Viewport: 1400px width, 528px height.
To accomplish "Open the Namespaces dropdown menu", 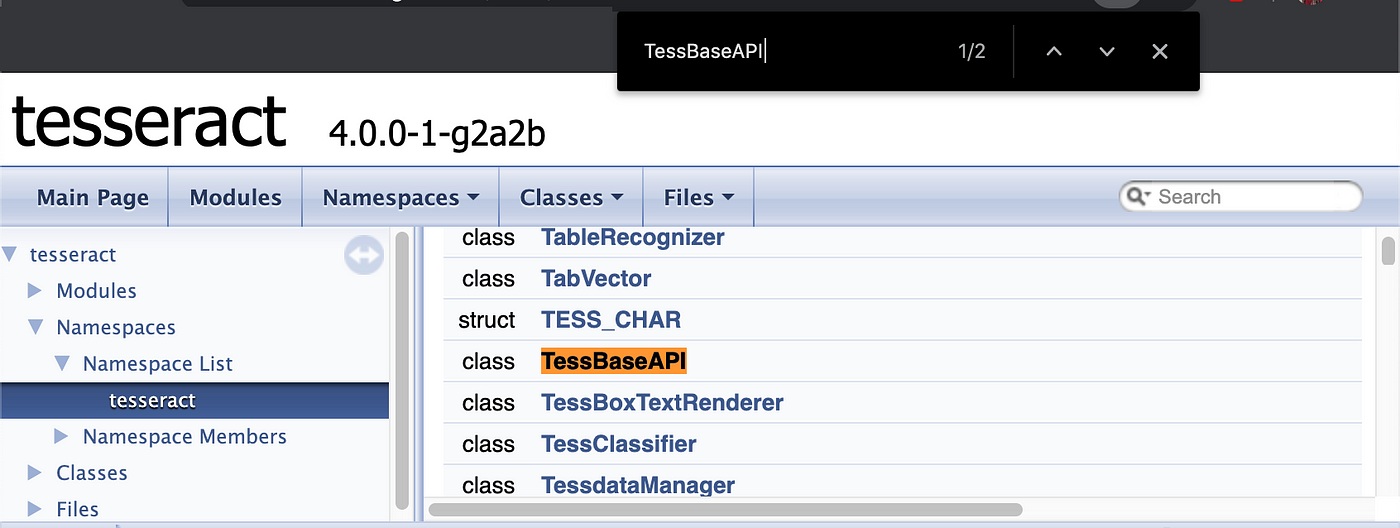I will (x=400, y=198).
